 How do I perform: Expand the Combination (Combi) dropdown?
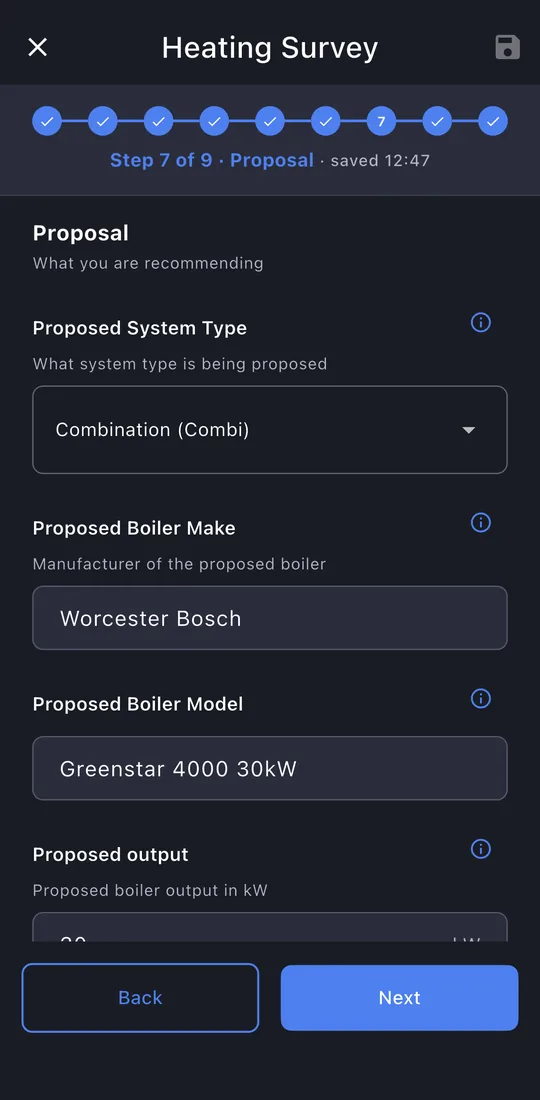coord(270,430)
